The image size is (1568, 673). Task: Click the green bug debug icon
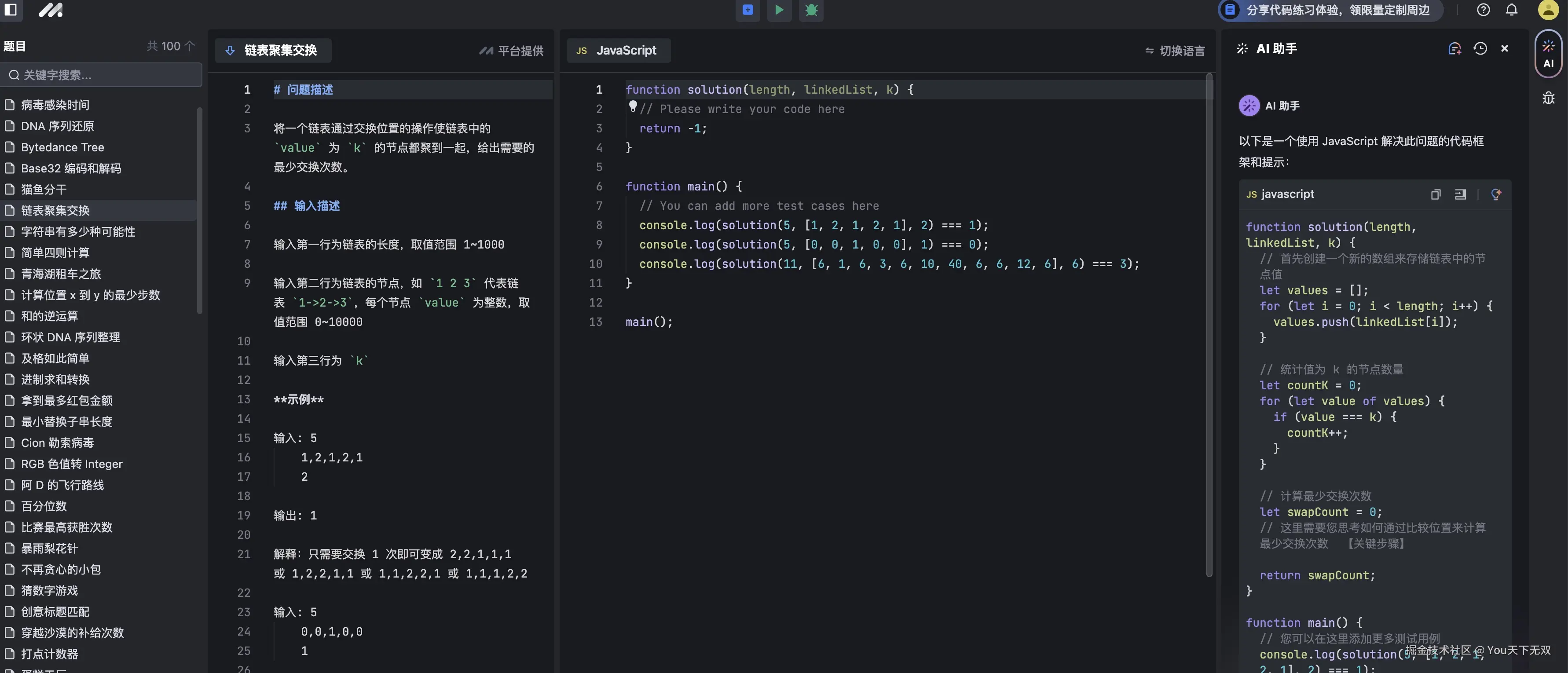pyautogui.click(x=811, y=10)
